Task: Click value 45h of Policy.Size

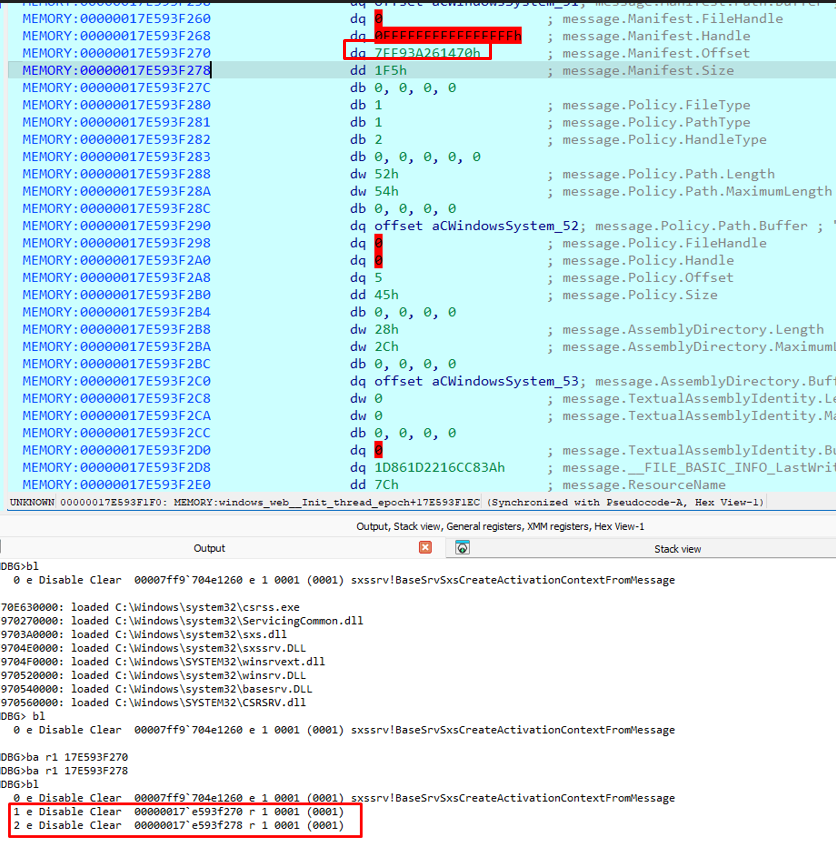Action: tap(387, 295)
